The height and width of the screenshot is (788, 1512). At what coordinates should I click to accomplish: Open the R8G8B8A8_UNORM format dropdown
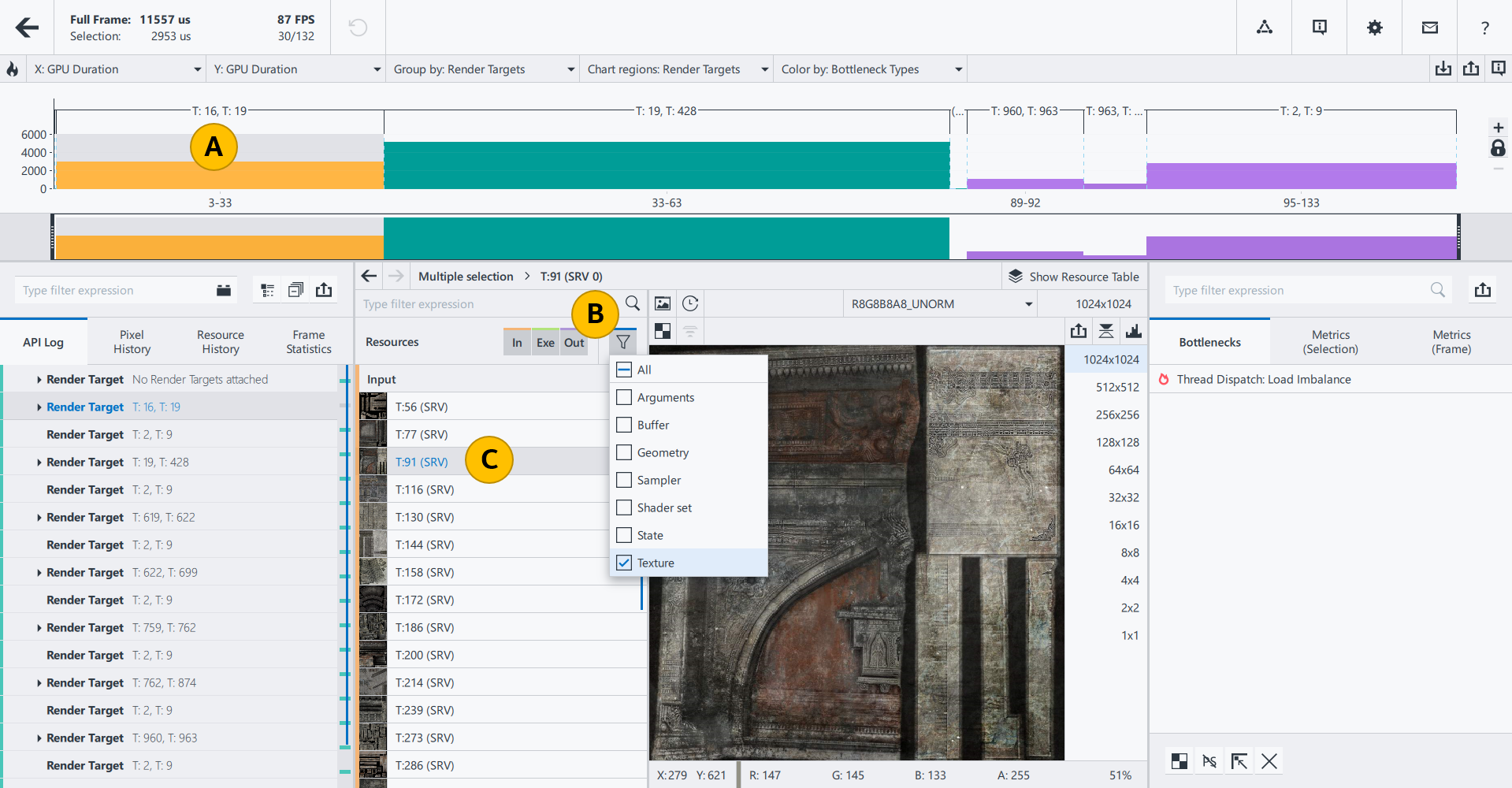point(940,303)
